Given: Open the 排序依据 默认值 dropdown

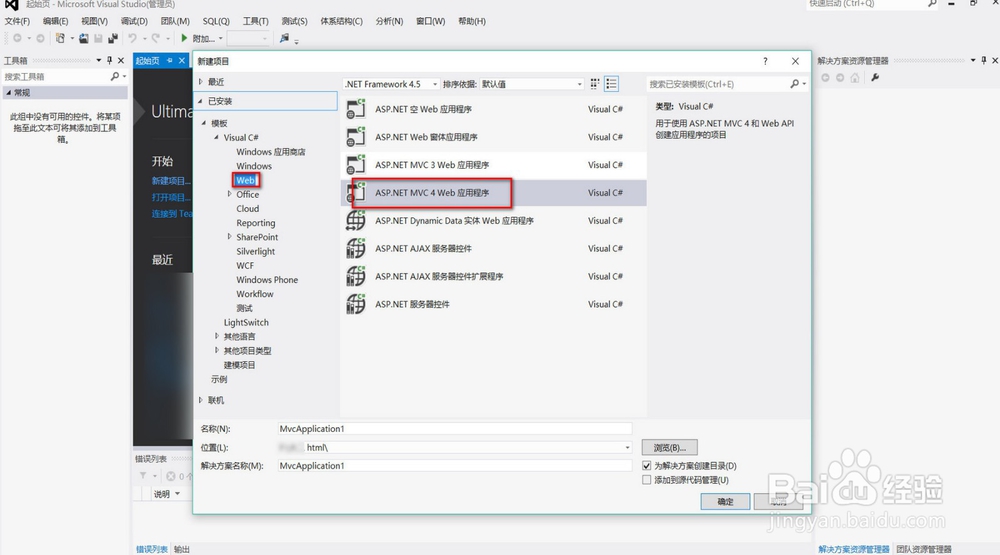Looking at the screenshot, I should [532, 84].
